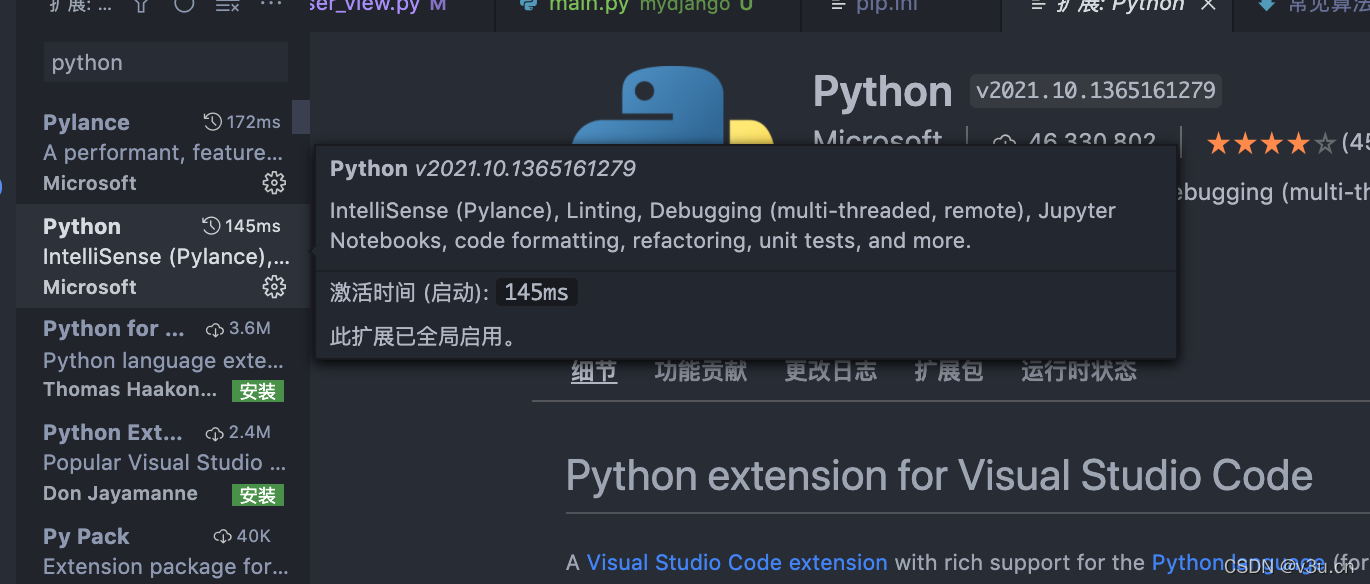Follow the Visual Studio Code extension link

coord(737,563)
